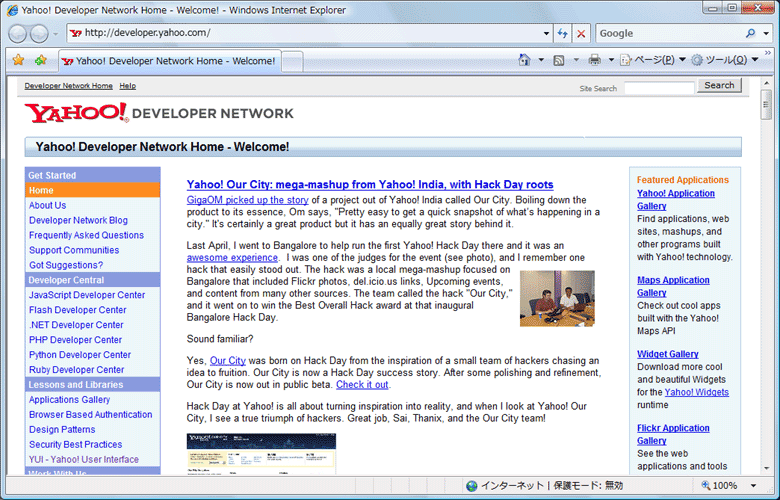Click the browser Back arrow button

click(18, 34)
